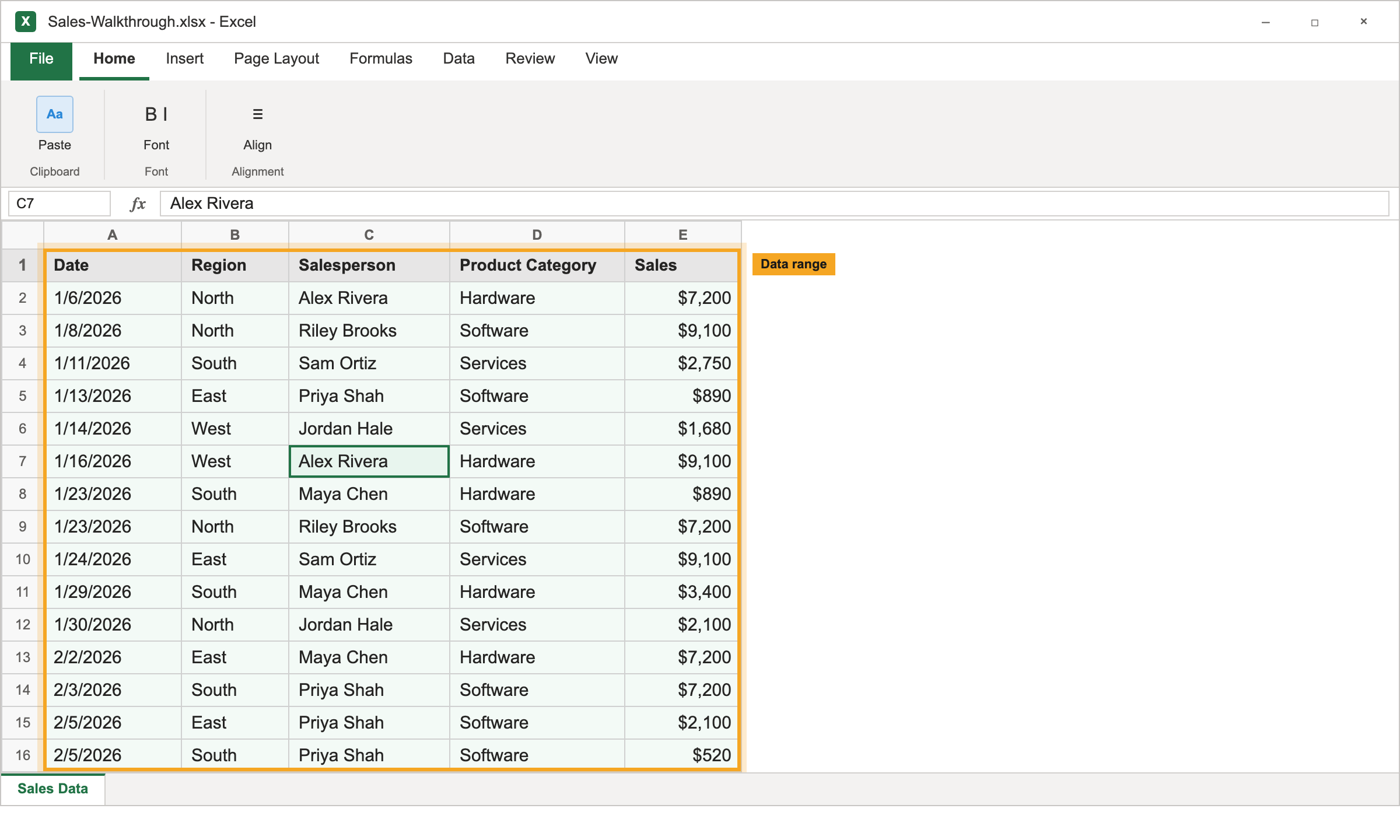The width and height of the screenshot is (1400, 840).
Task: Click the Name Box showing C7
Action: pos(60,204)
